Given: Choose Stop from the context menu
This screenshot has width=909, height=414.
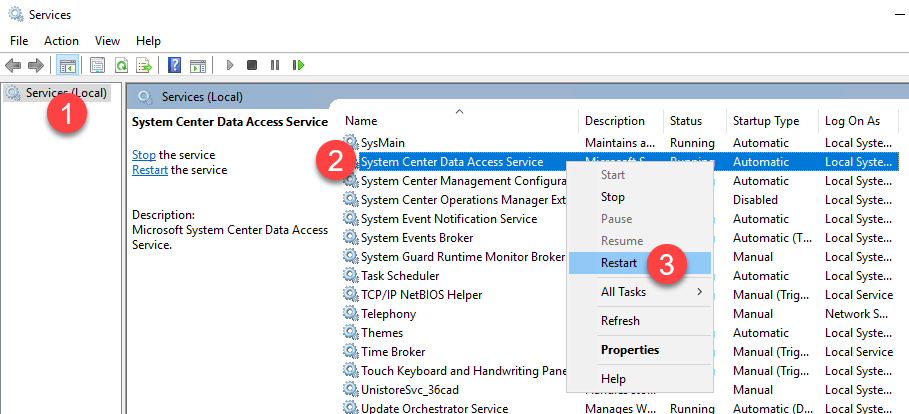Looking at the screenshot, I should [x=639, y=197].
